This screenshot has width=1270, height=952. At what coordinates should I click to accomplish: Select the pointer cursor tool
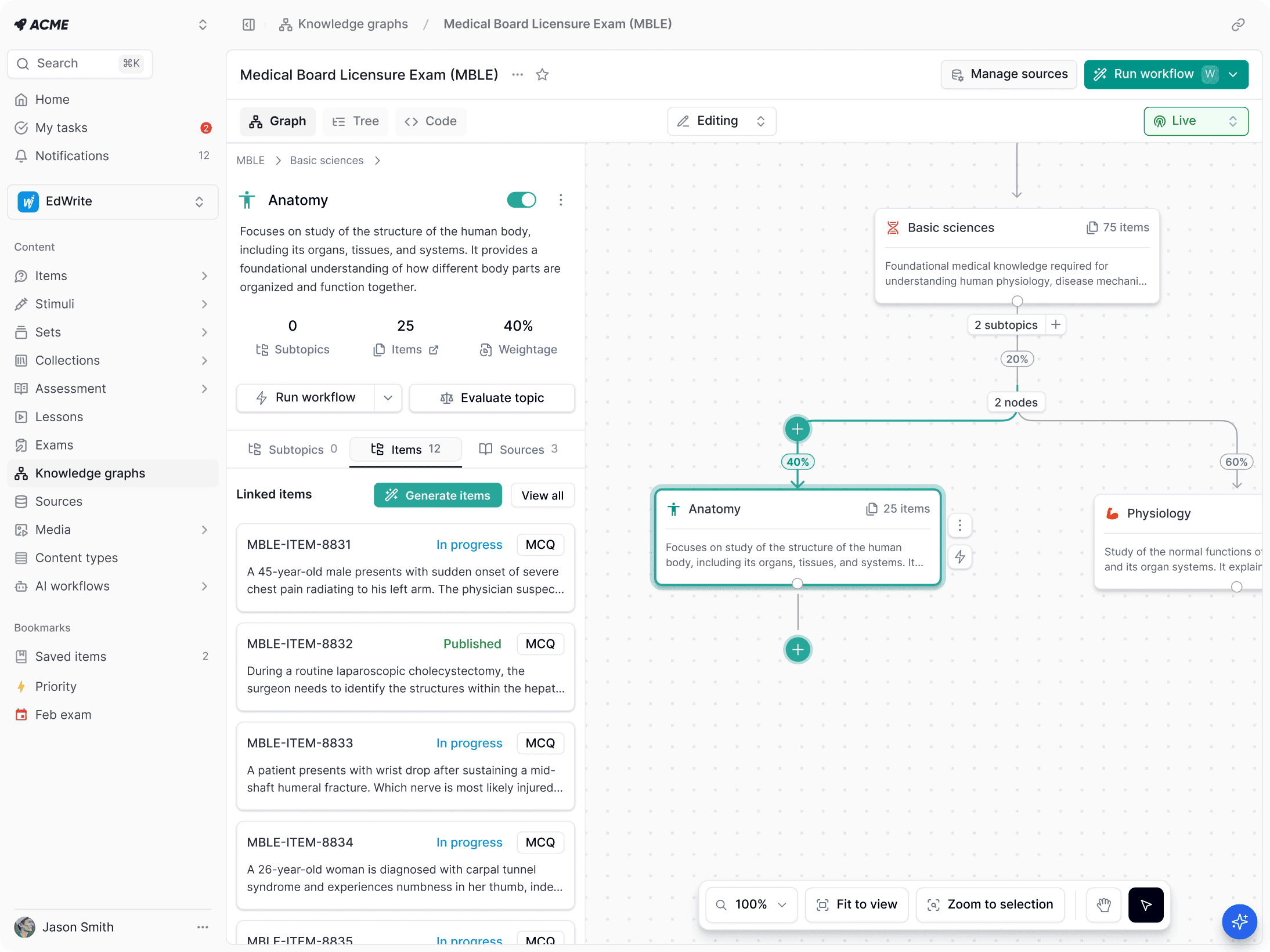point(1145,904)
